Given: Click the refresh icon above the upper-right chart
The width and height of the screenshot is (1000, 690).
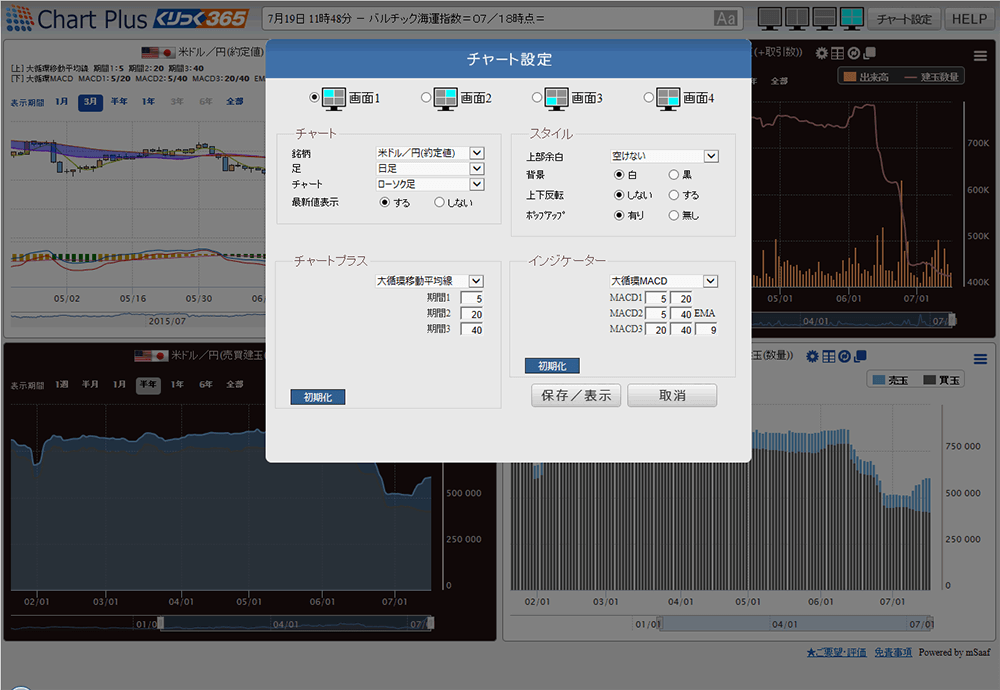Looking at the screenshot, I should tap(854, 52).
